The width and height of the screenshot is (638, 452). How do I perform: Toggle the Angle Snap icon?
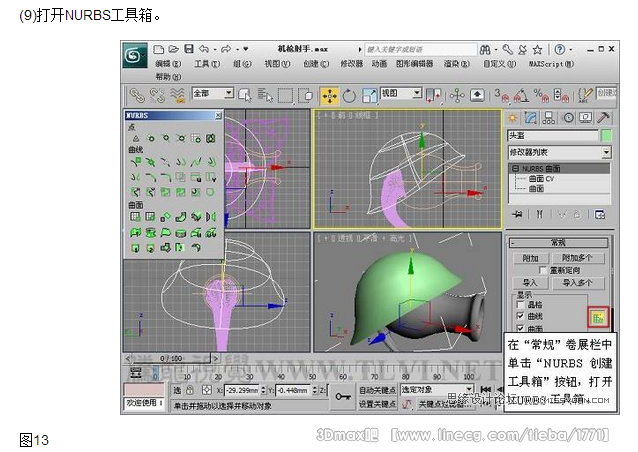pos(521,96)
